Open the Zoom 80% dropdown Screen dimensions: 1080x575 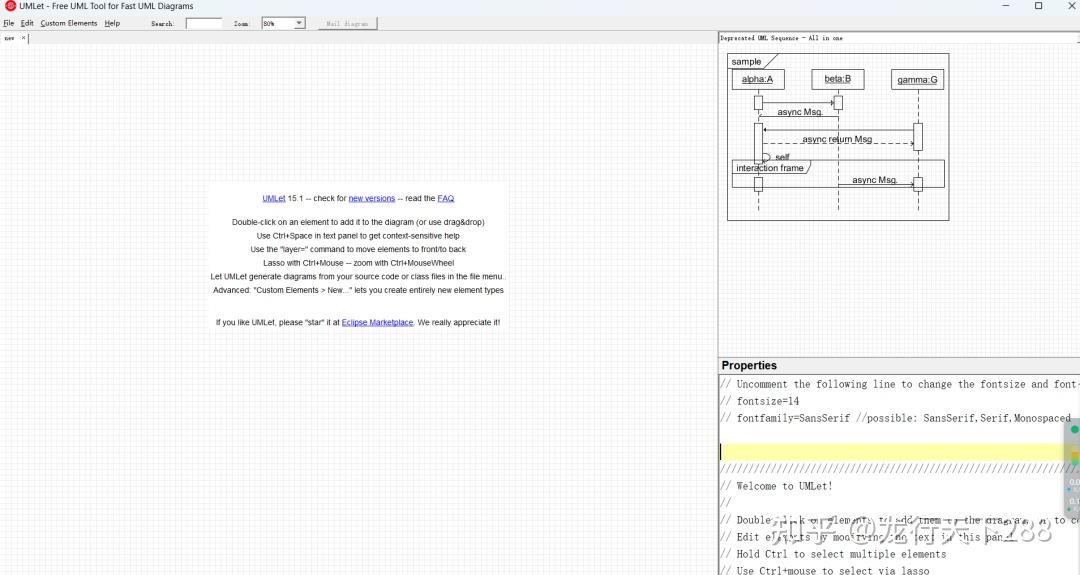click(283, 23)
